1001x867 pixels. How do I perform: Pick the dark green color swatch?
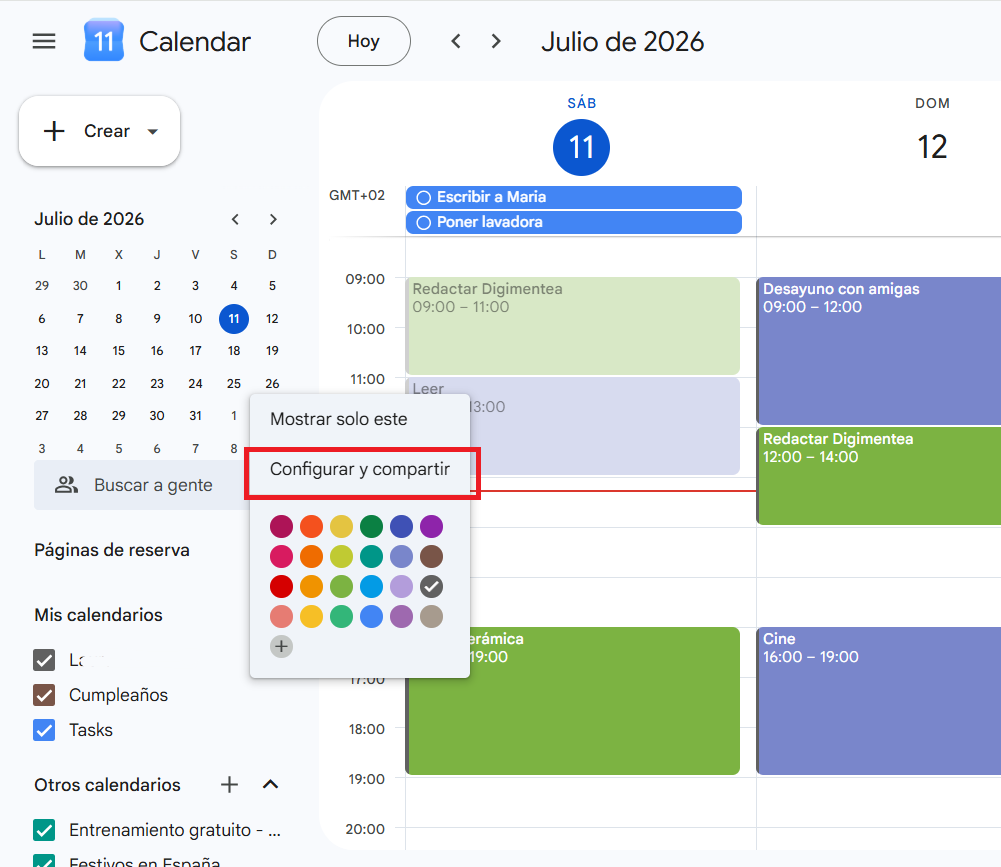tap(372, 527)
